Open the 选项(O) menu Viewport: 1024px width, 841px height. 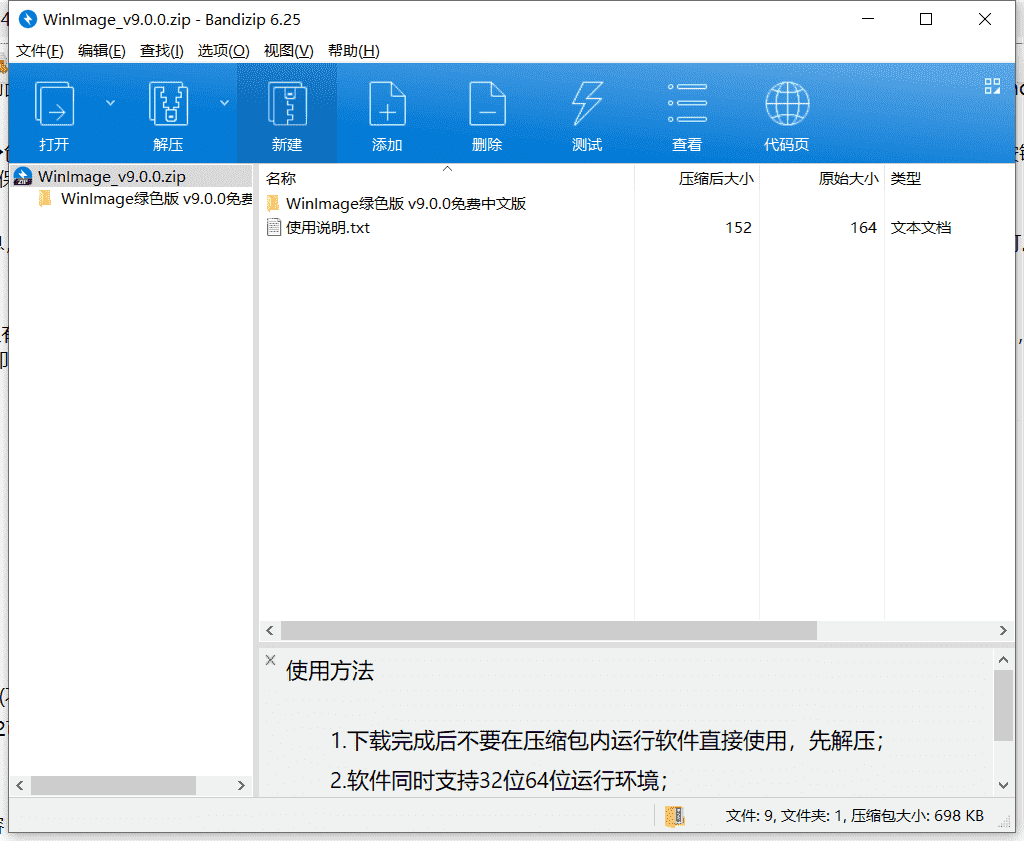(223, 51)
